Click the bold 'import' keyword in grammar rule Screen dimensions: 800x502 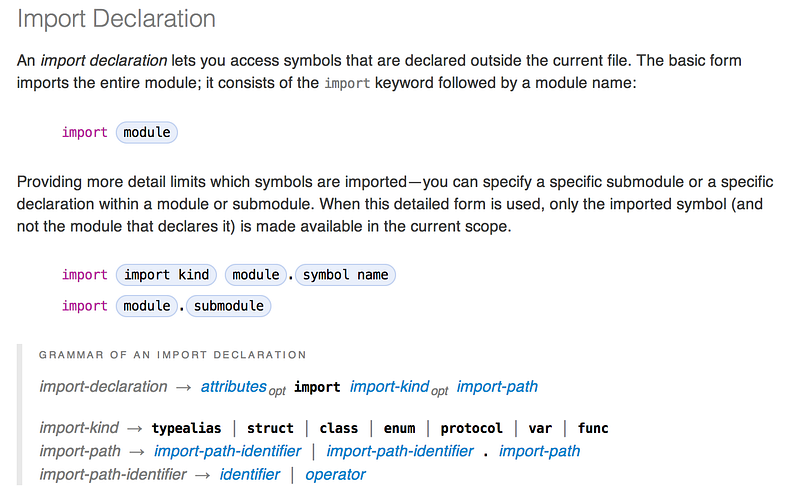(317, 387)
